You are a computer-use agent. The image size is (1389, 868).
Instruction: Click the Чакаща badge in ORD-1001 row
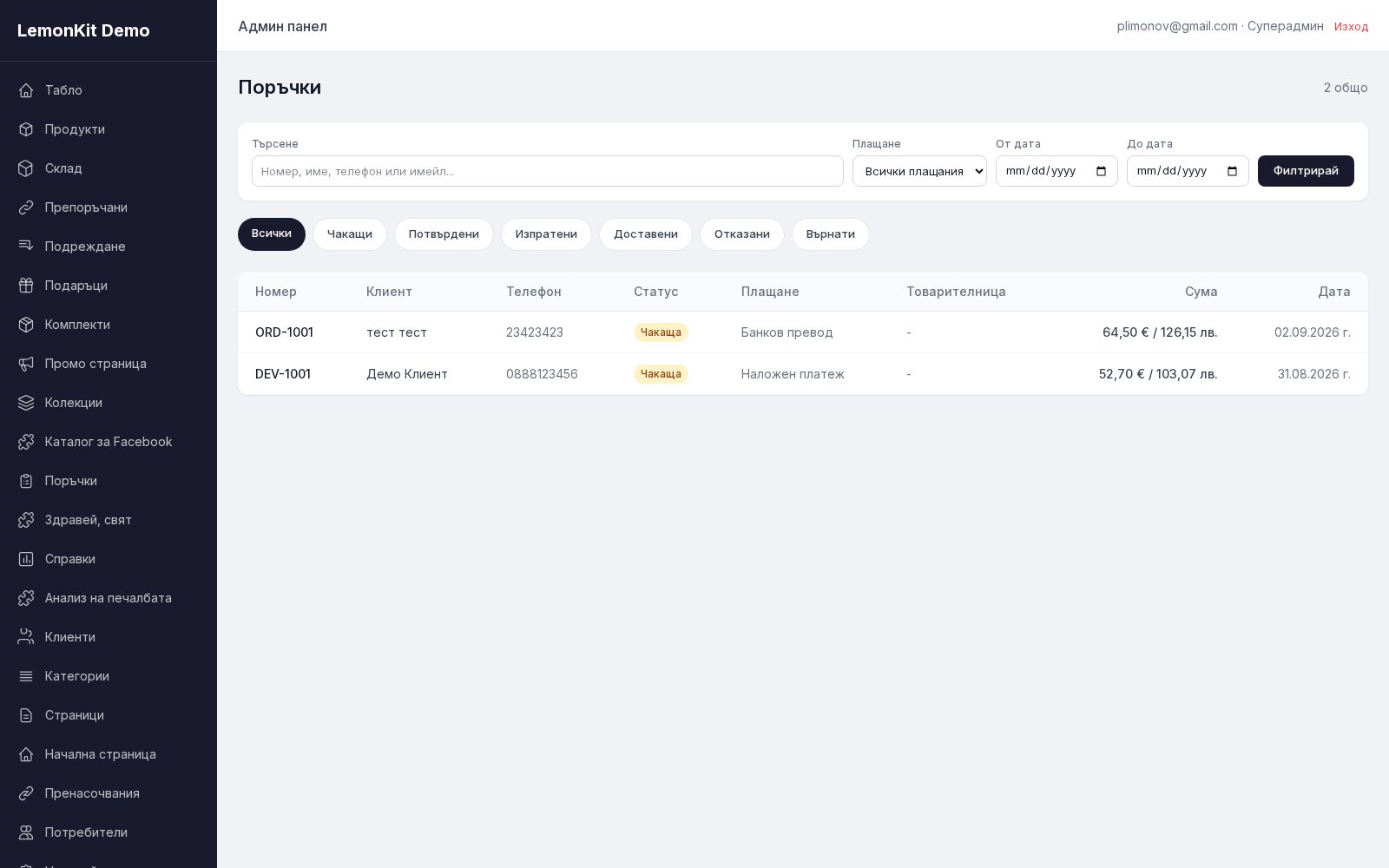coord(661,332)
